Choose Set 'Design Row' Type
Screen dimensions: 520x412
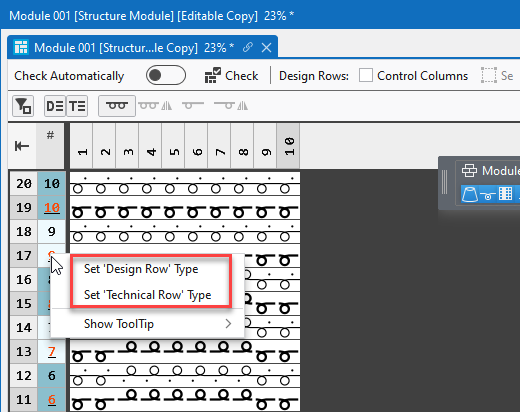click(141, 269)
